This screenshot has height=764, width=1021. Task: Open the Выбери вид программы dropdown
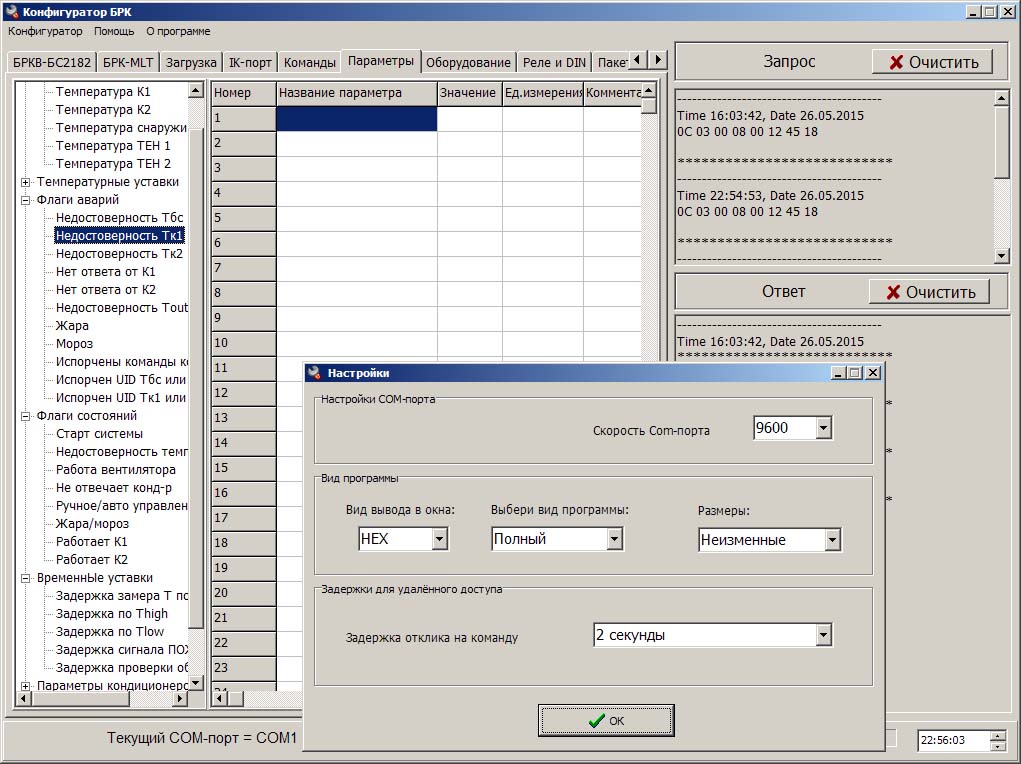(x=615, y=539)
